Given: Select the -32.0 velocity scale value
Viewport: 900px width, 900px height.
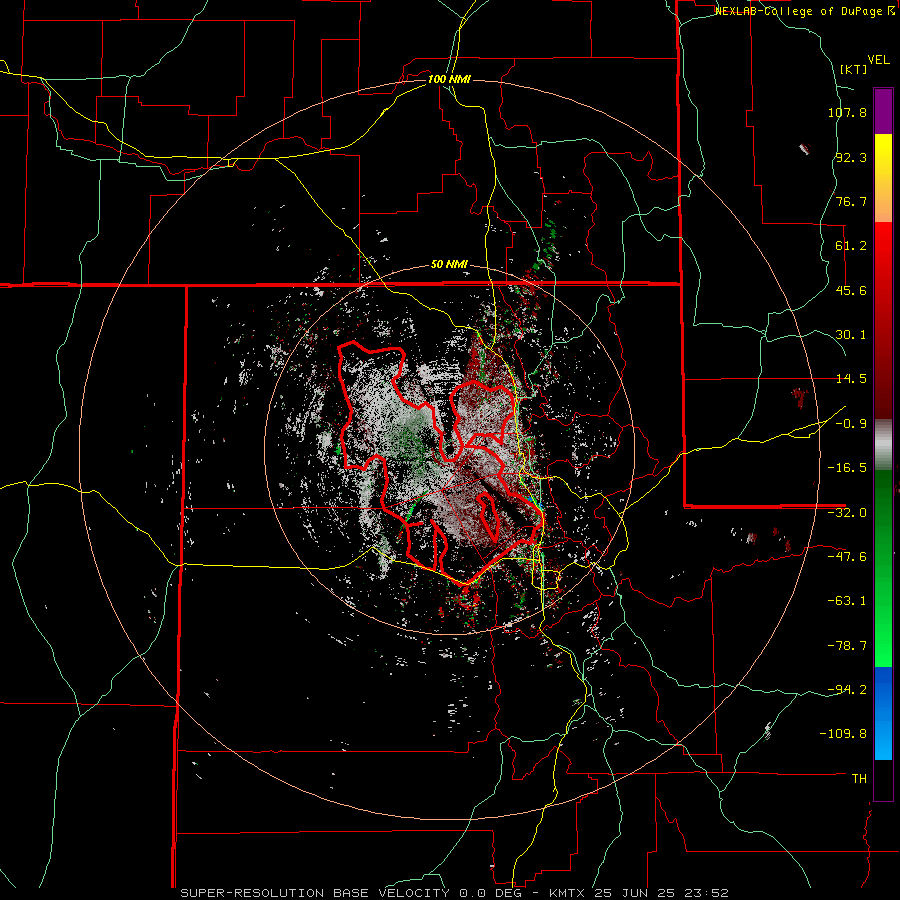Looking at the screenshot, I should pyautogui.click(x=847, y=513).
